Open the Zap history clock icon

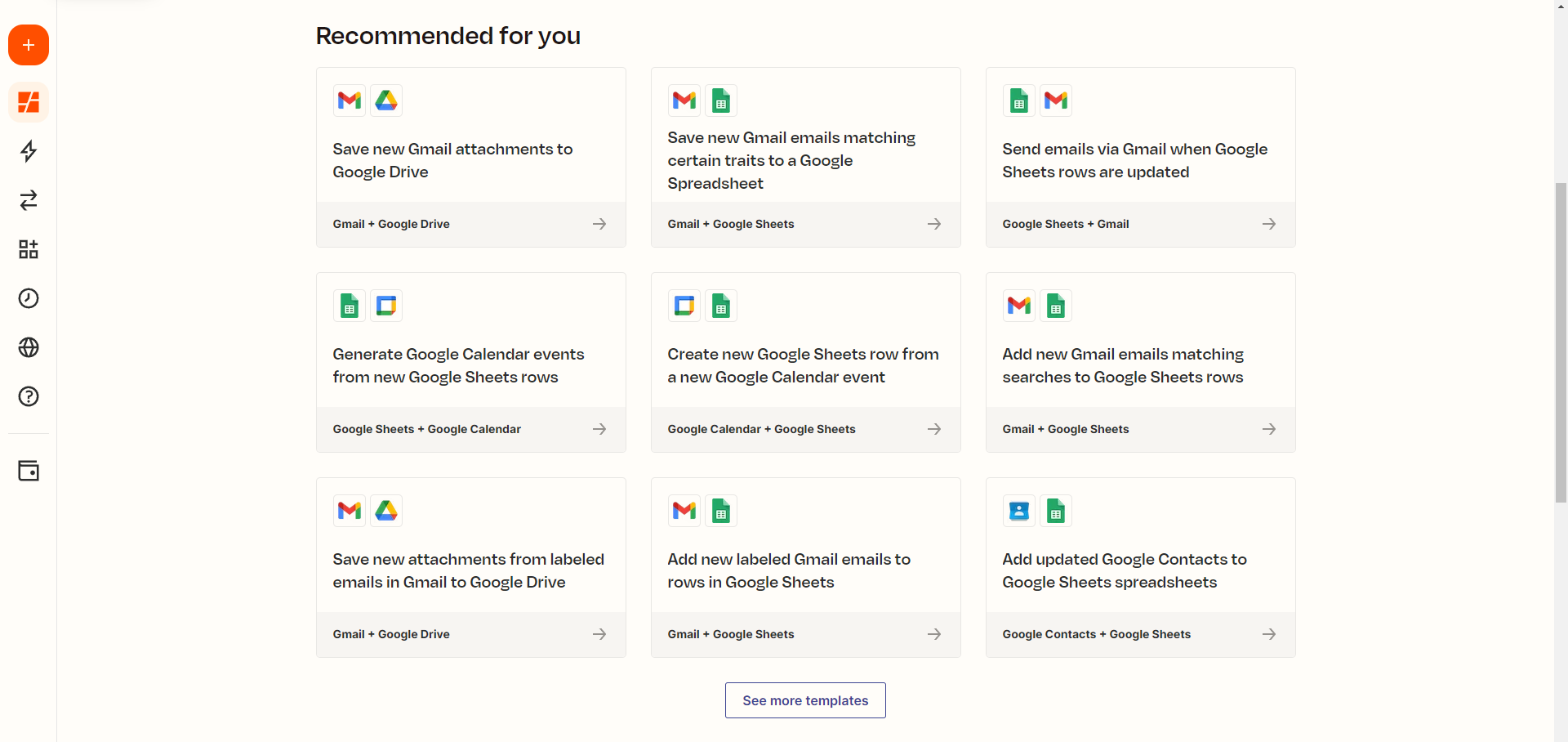pyautogui.click(x=29, y=298)
